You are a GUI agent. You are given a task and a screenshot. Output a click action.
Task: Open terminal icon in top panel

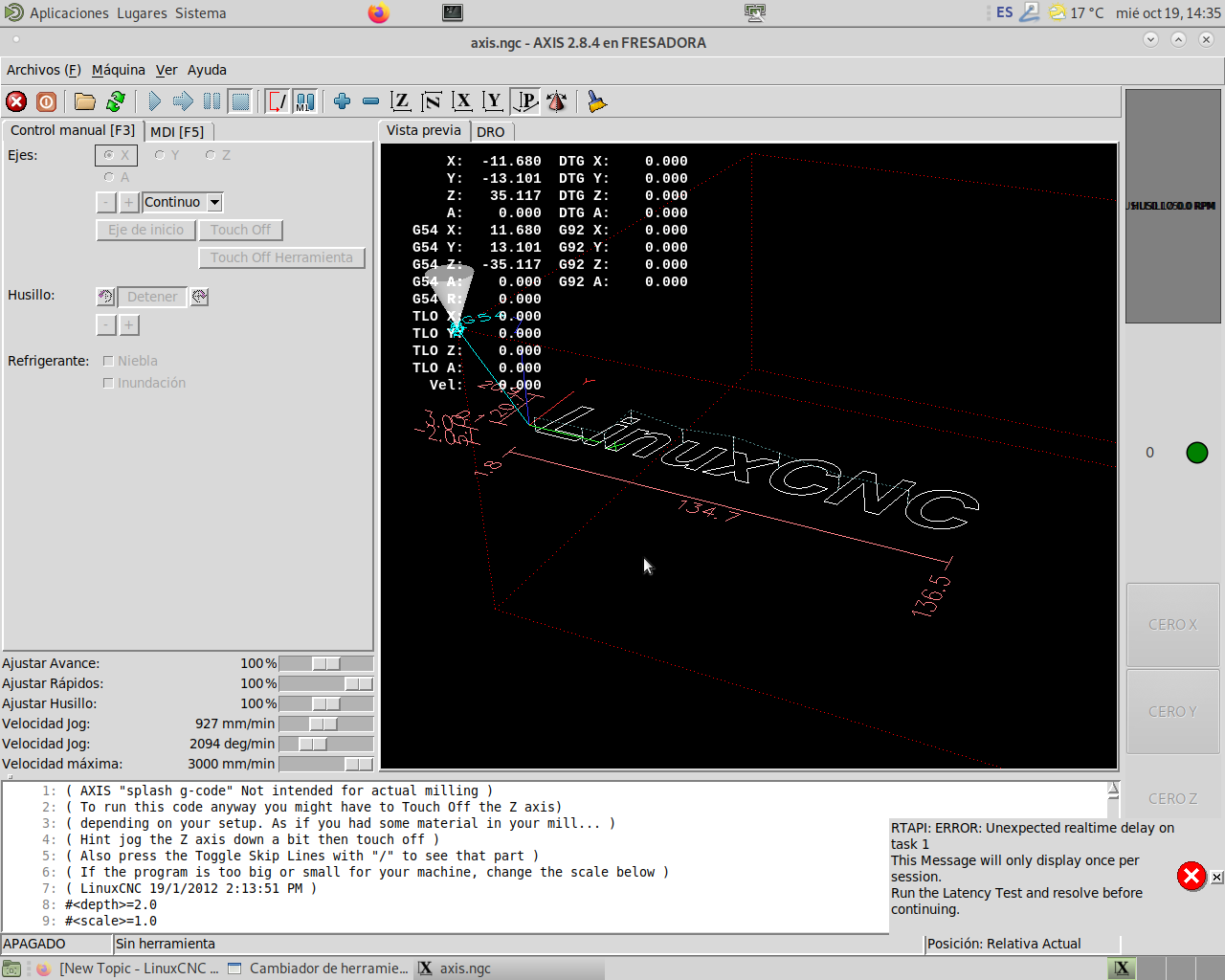point(453,12)
